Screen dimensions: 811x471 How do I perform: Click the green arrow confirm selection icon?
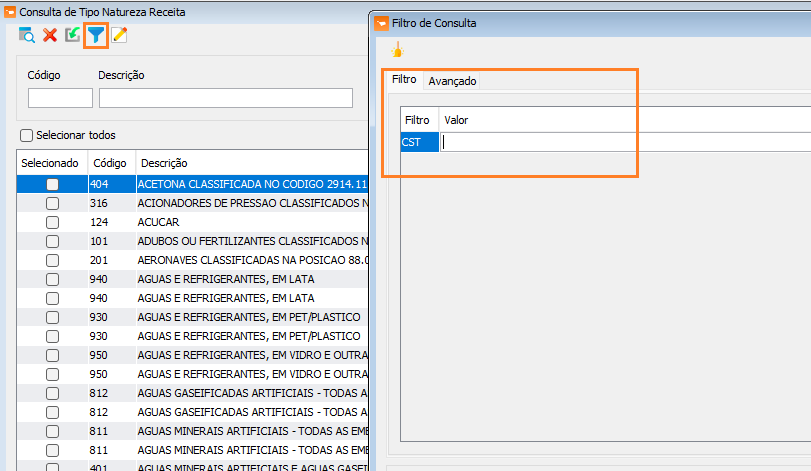(72, 35)
